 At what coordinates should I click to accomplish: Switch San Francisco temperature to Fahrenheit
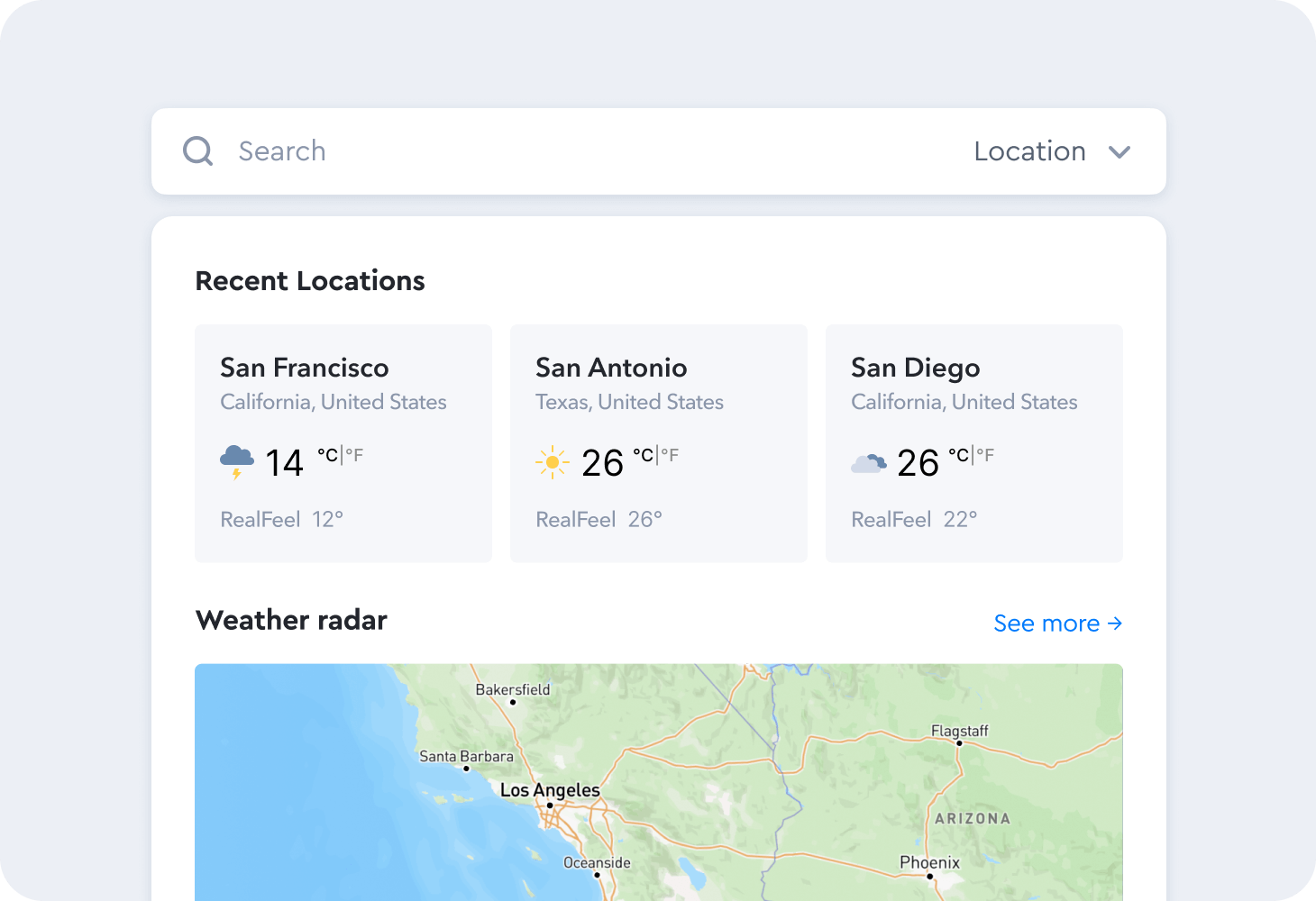click(354, 455)
